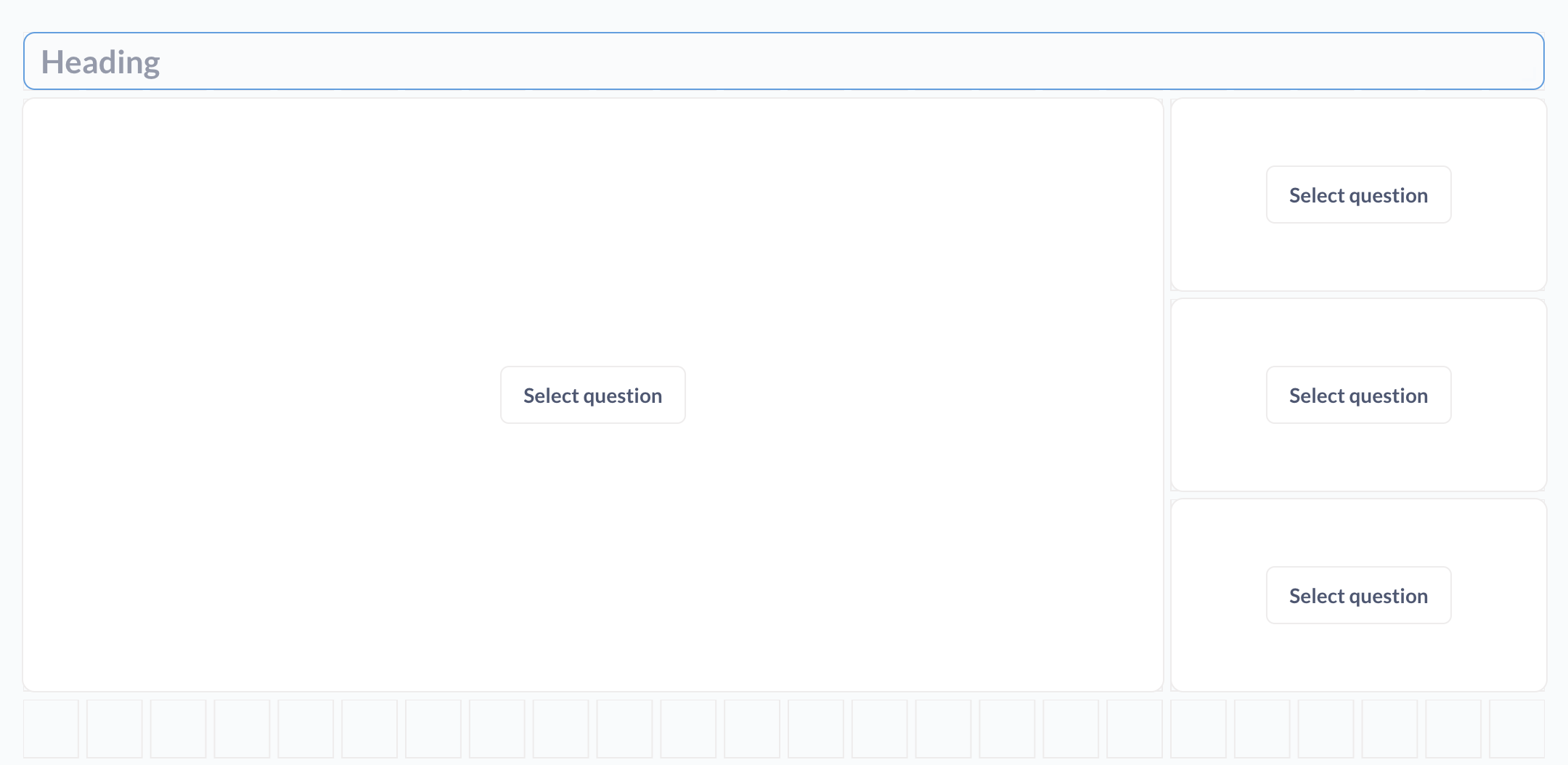Select the fifth grid cell from left in bottom row

pos(306,728)
